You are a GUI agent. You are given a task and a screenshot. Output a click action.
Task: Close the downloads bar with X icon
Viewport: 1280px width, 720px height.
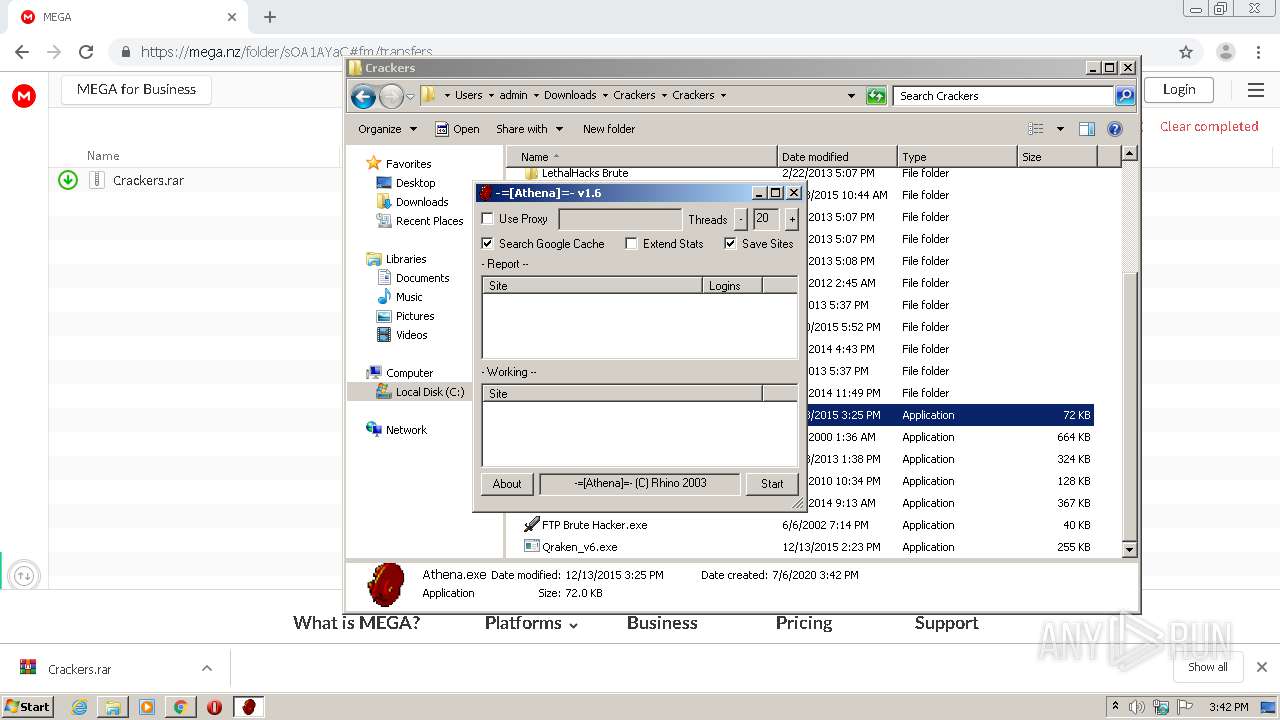tap(1261, 667)
